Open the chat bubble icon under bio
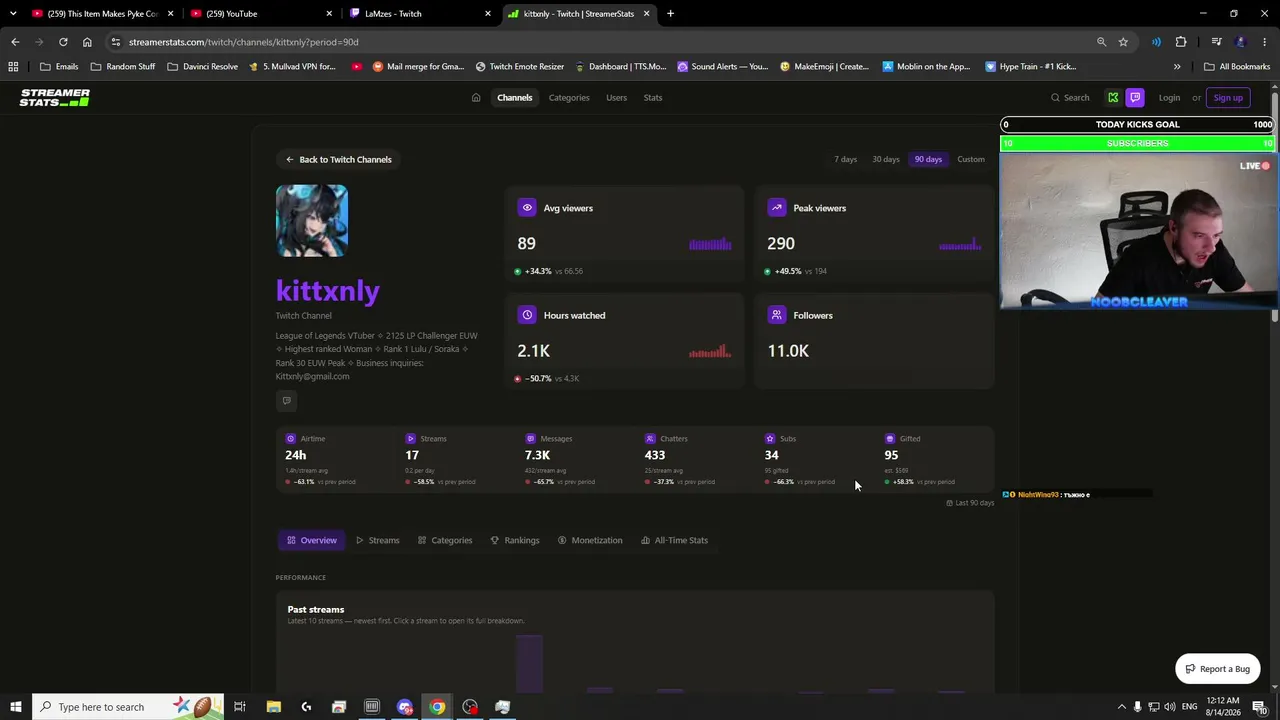Screen dimensions: 1280x720 click(x=287, y=401)
